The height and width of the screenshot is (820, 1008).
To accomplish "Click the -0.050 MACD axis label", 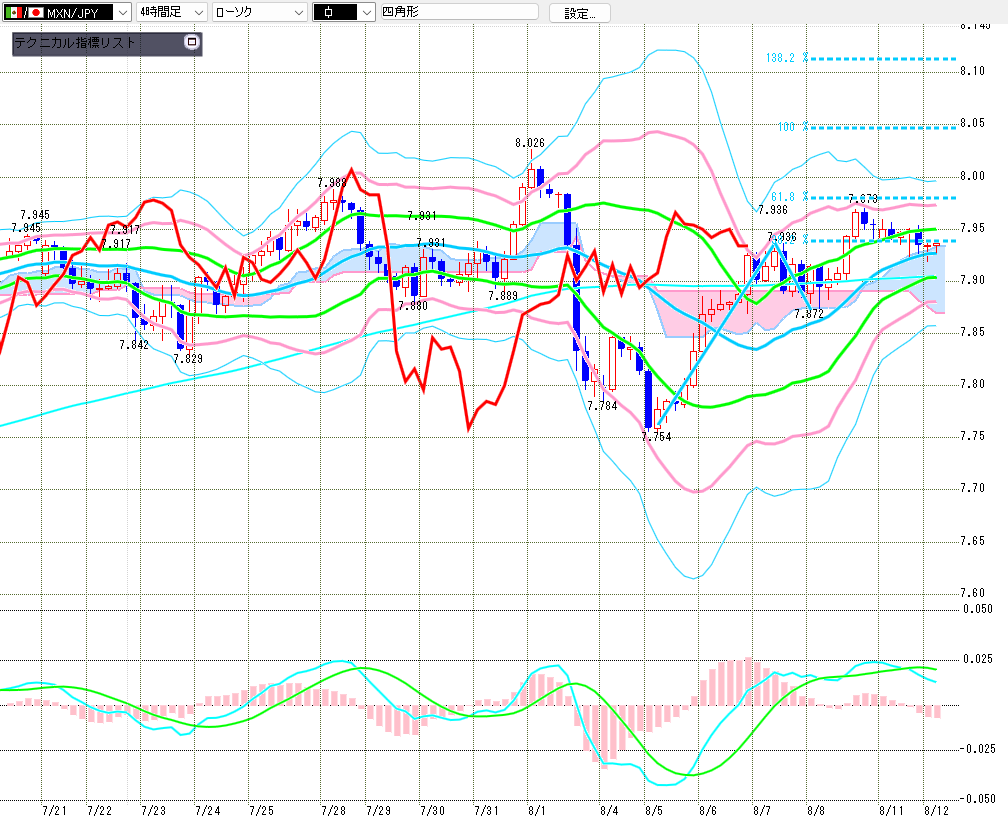I will 976,798.
